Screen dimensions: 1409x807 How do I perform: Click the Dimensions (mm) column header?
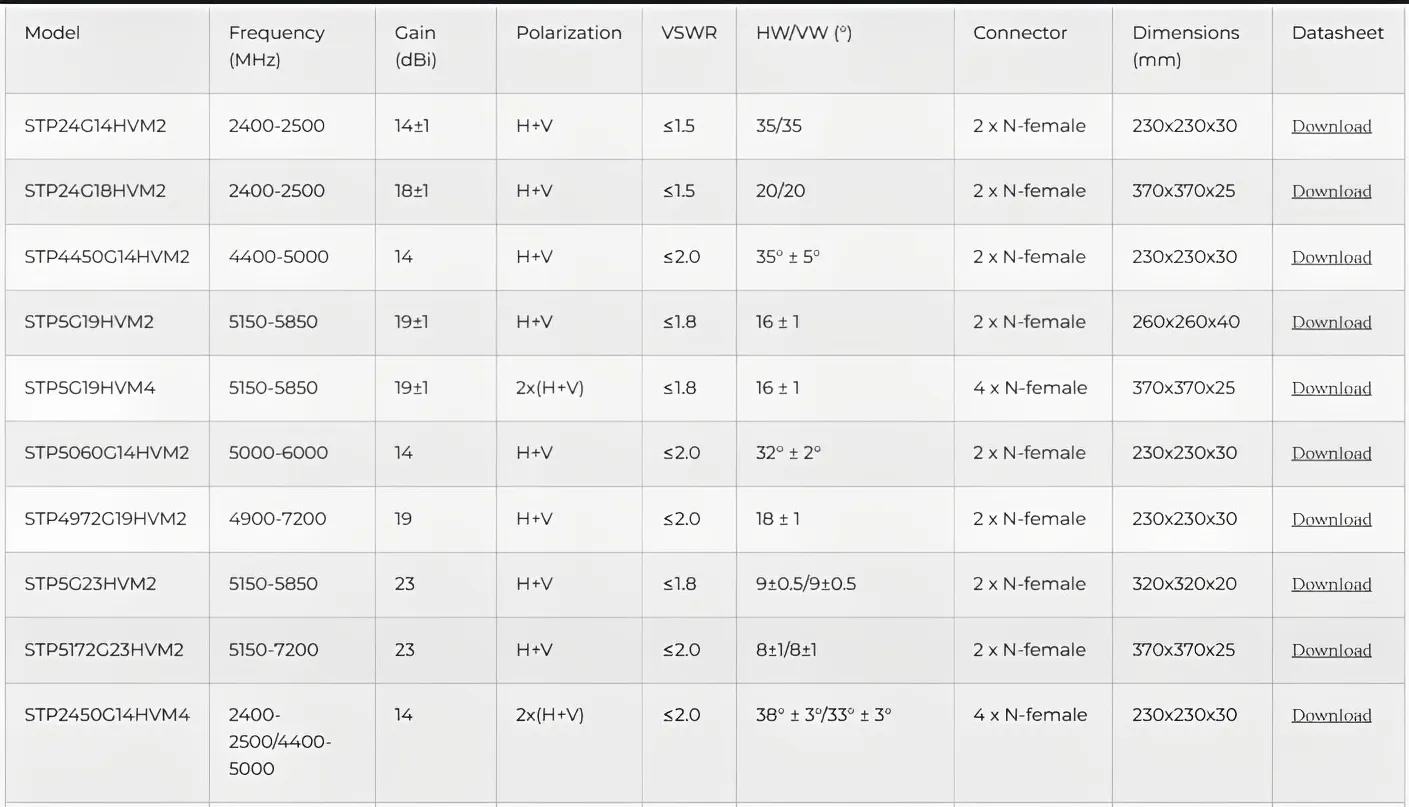click(x=1185, y=46)
